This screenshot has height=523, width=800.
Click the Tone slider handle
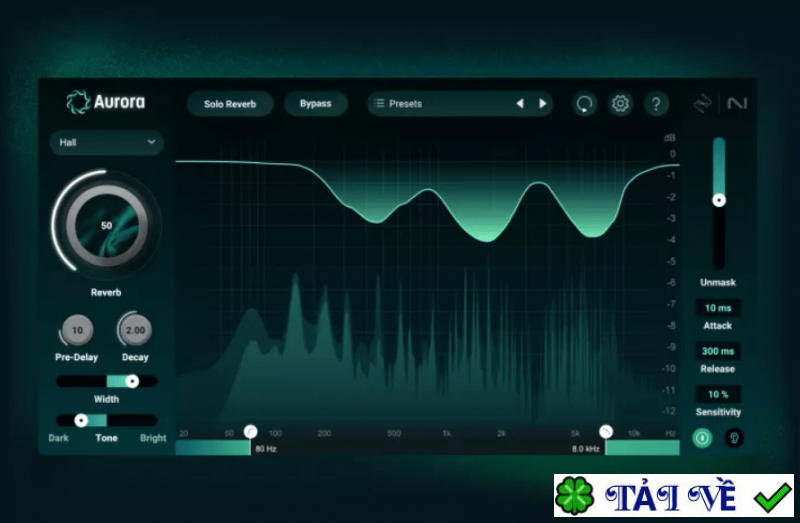click(81, 420)
